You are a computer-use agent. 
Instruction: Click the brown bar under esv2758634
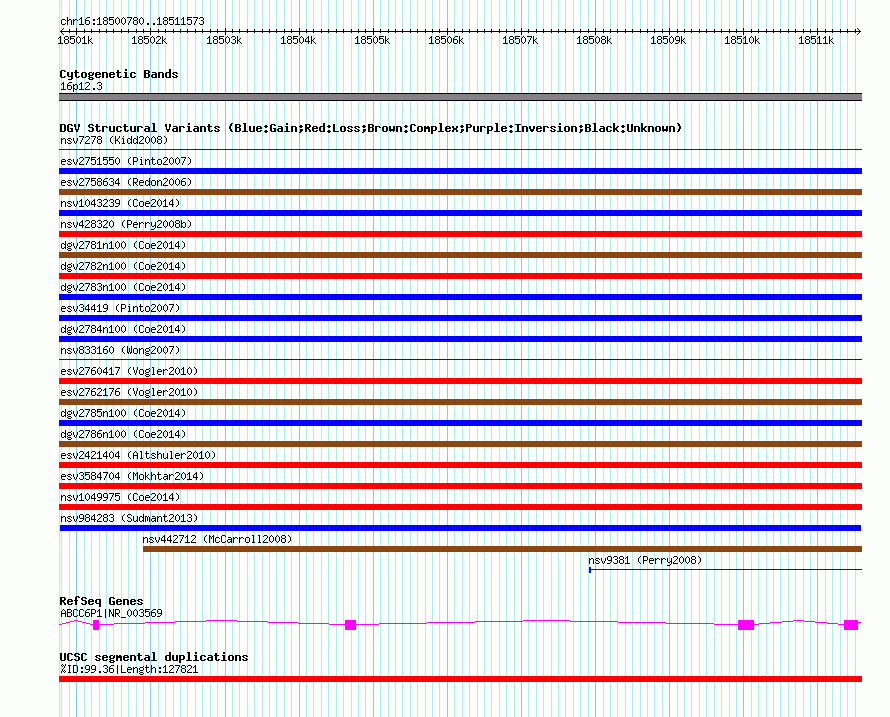[x=460, y=192]
